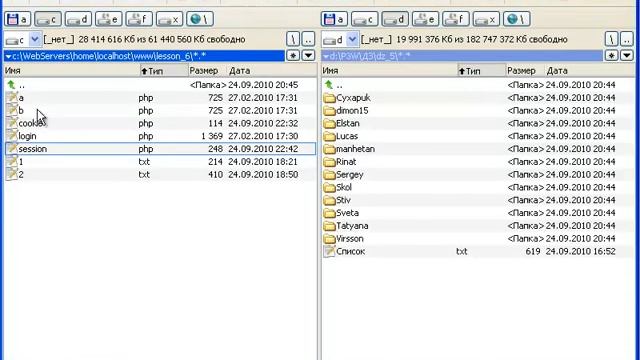Sort right panel by Дата column

pyautogui.click(x=589, y=71)
